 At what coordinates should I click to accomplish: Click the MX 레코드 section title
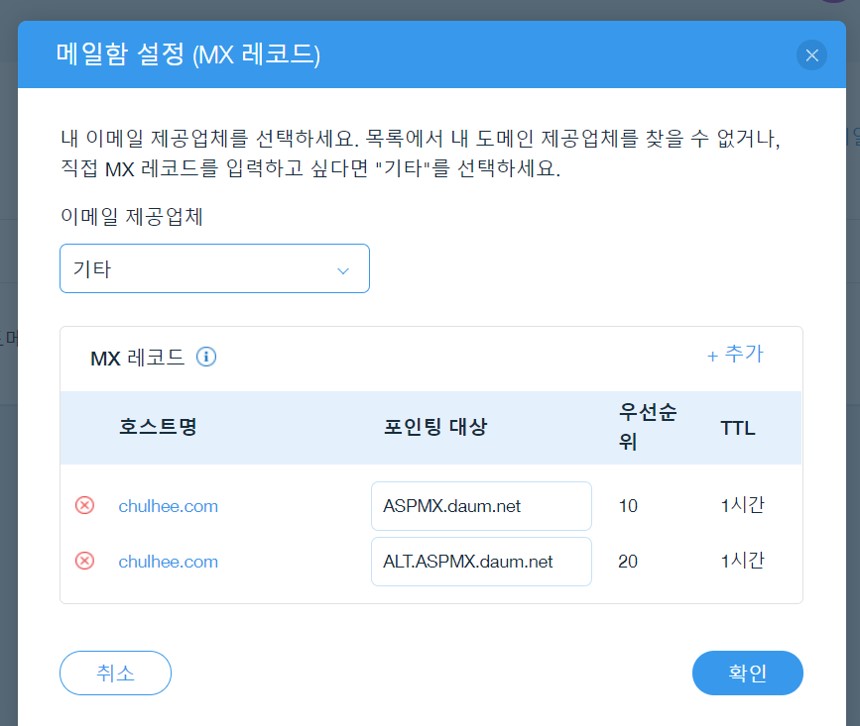click(x=137, y=358)
